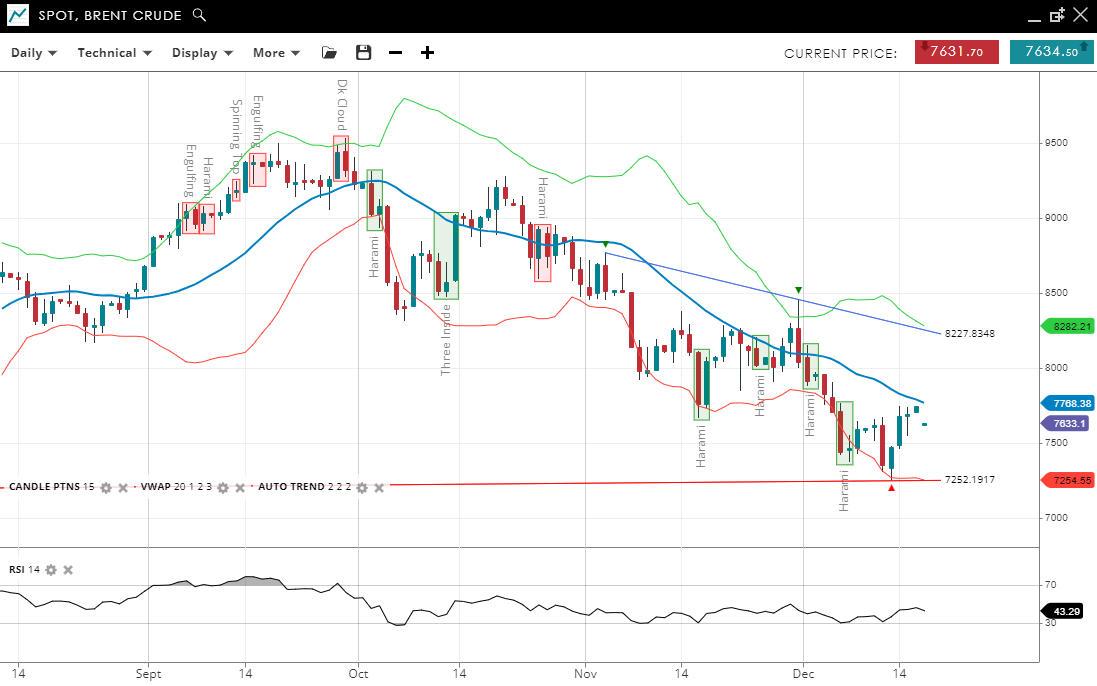1097x686 pixels.
Task: Open the saved chart layouts folder icon
Action: (x=329, y=52)
